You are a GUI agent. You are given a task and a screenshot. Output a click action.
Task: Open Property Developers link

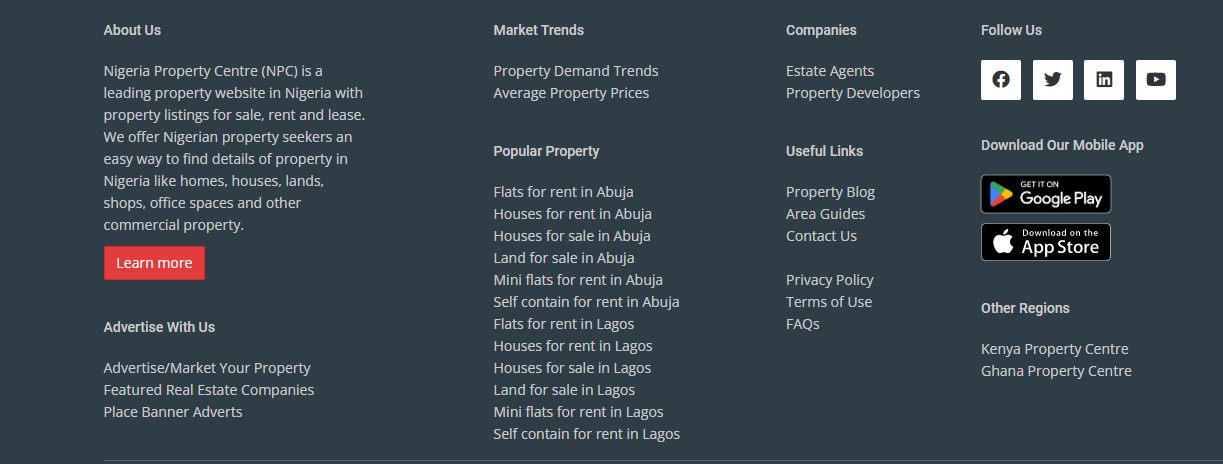coord(853,93)
